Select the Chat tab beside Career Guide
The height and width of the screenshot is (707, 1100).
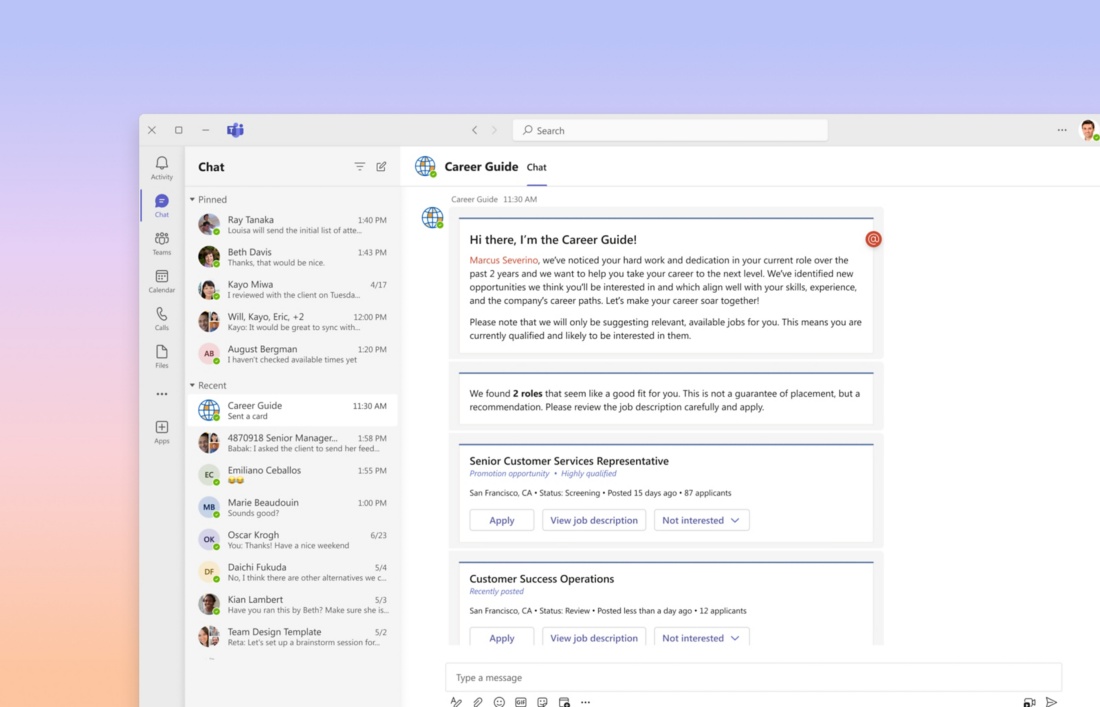[x=537, y=168]
